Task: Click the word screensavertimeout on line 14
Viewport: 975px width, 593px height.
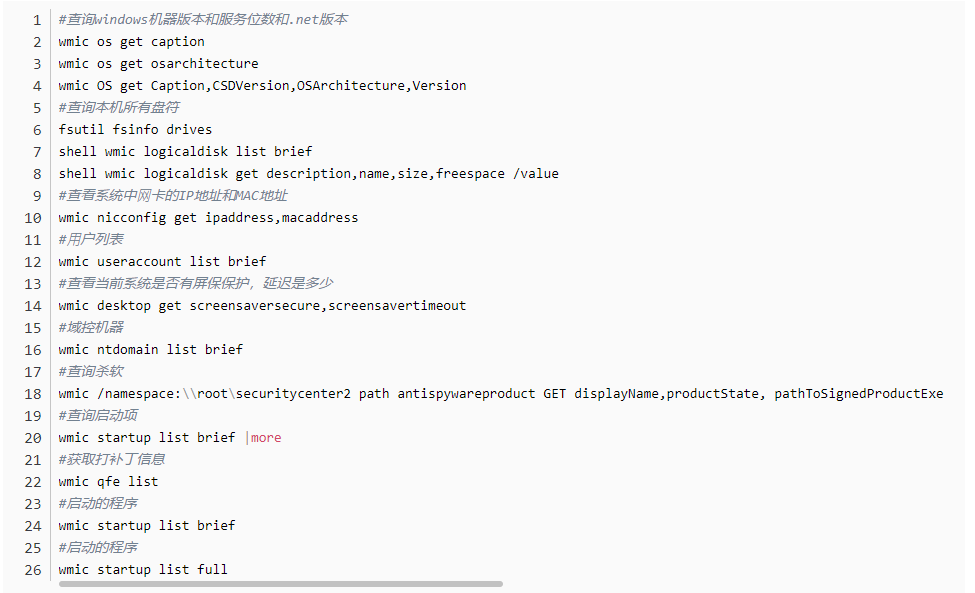Action: [x=397, y=306]
